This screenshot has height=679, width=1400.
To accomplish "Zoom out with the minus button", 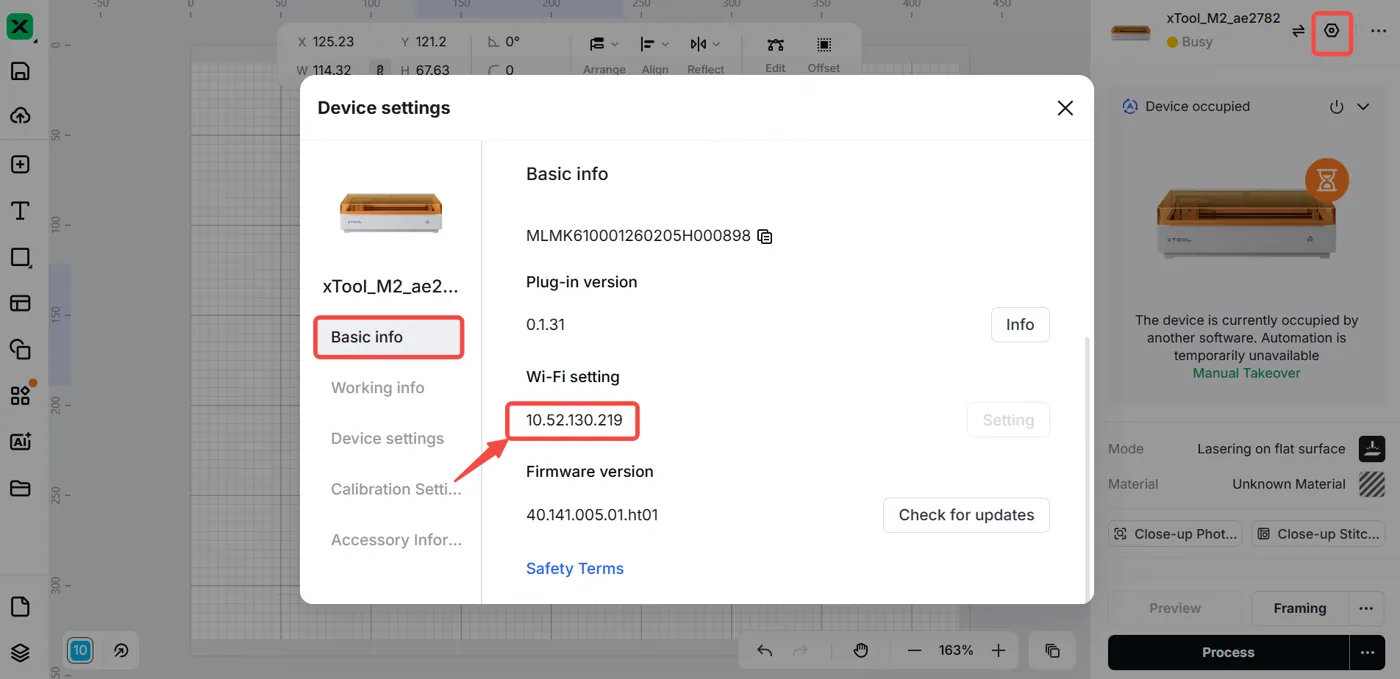I will click(914, 650).
